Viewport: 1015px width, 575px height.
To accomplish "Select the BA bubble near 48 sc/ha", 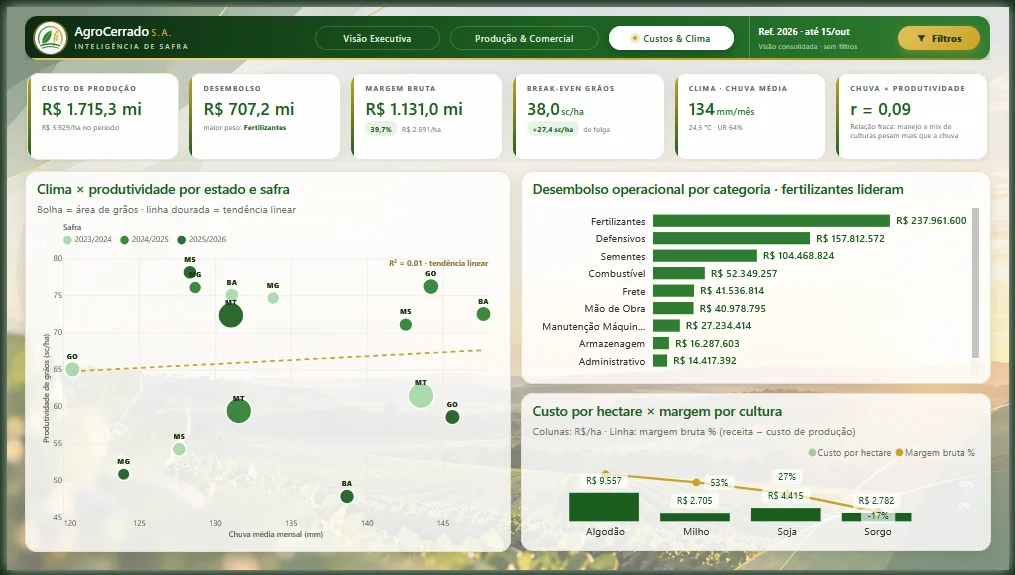I will click(347, 497).
